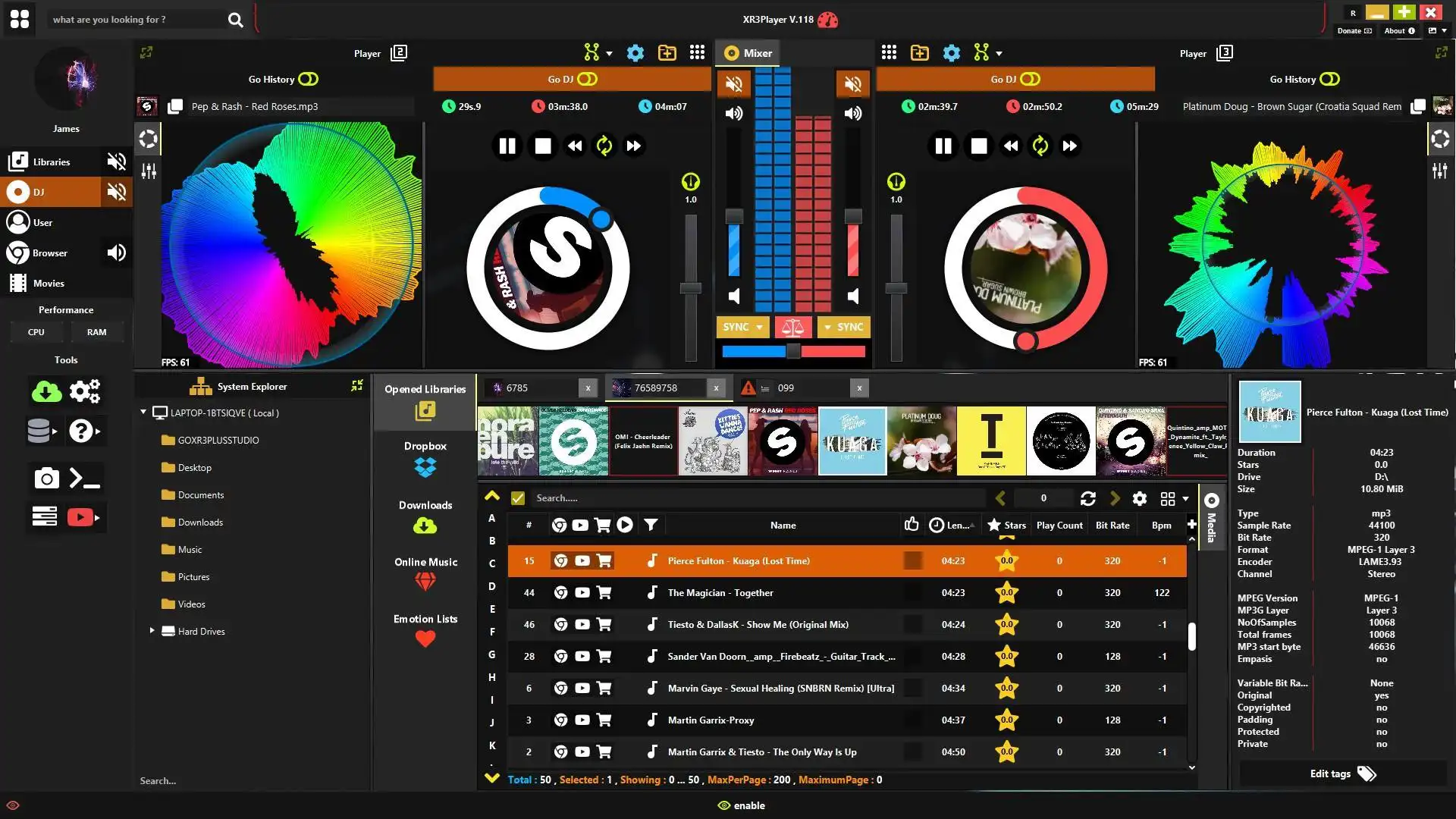Image resolution: width=1456 pixels, height=819 pixels.
Task: Click the search input field in track list
Action: (x=757, y=497)
